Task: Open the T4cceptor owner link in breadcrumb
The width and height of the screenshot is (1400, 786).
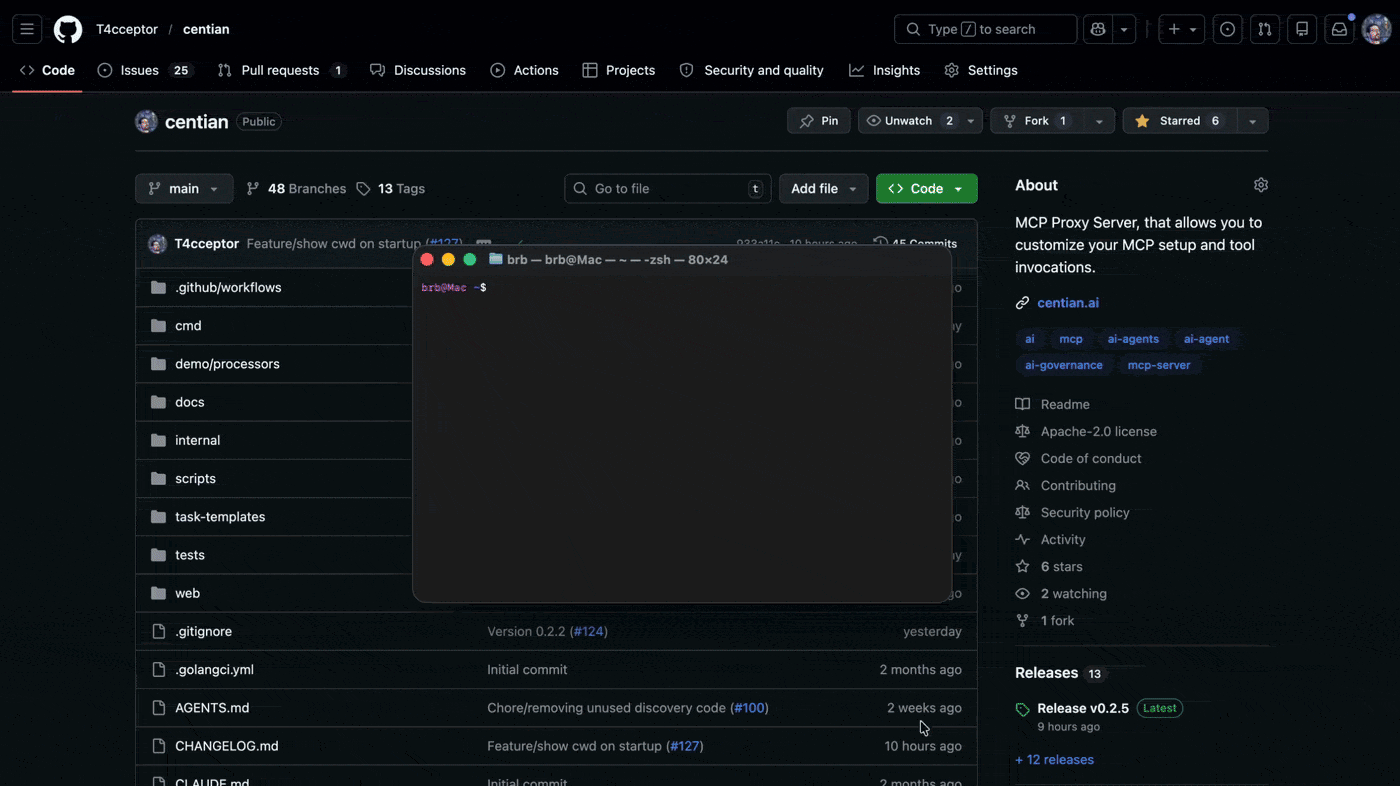Action: coord(127,29)
